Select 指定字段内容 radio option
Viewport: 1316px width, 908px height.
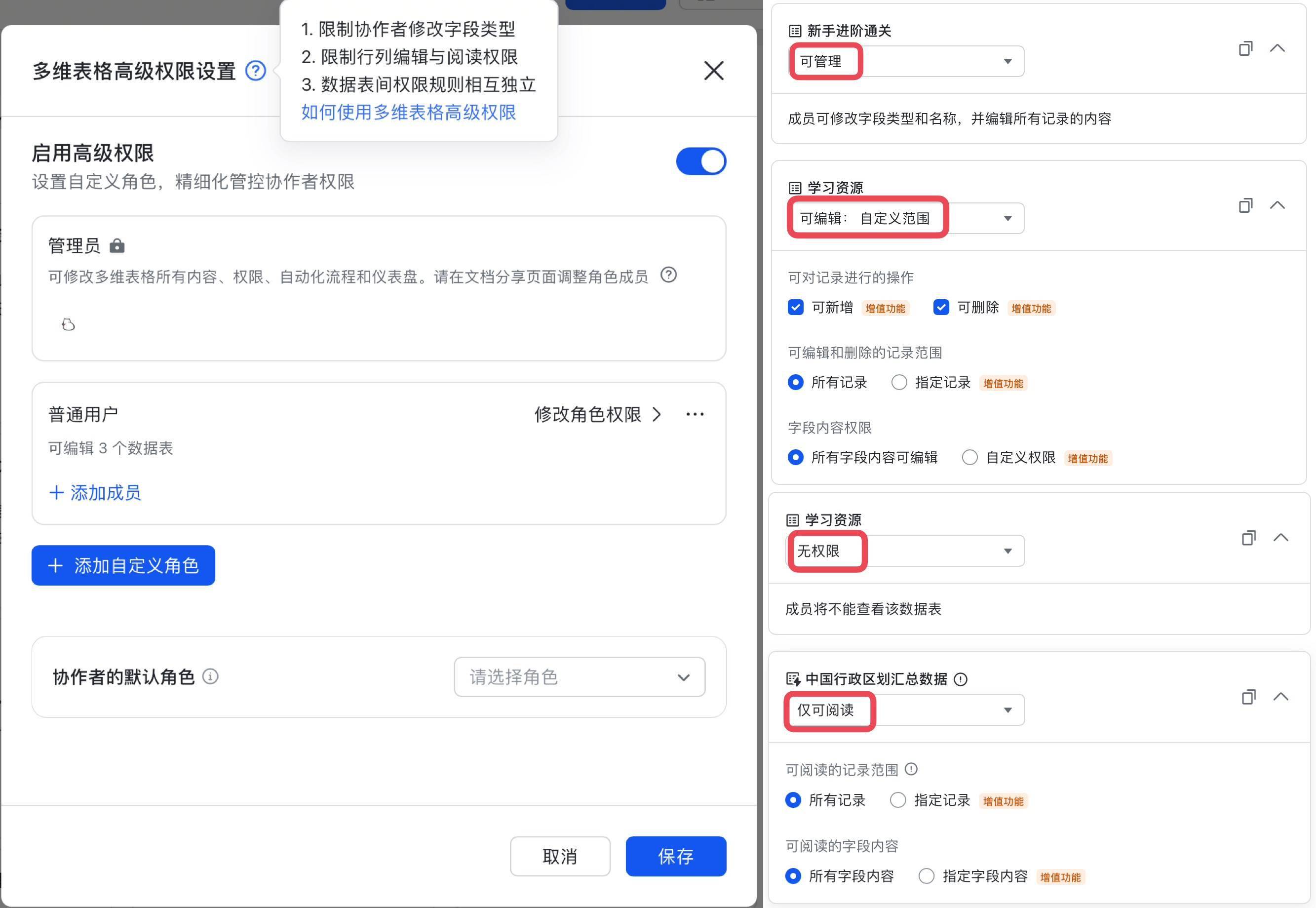tap(927, 876)
